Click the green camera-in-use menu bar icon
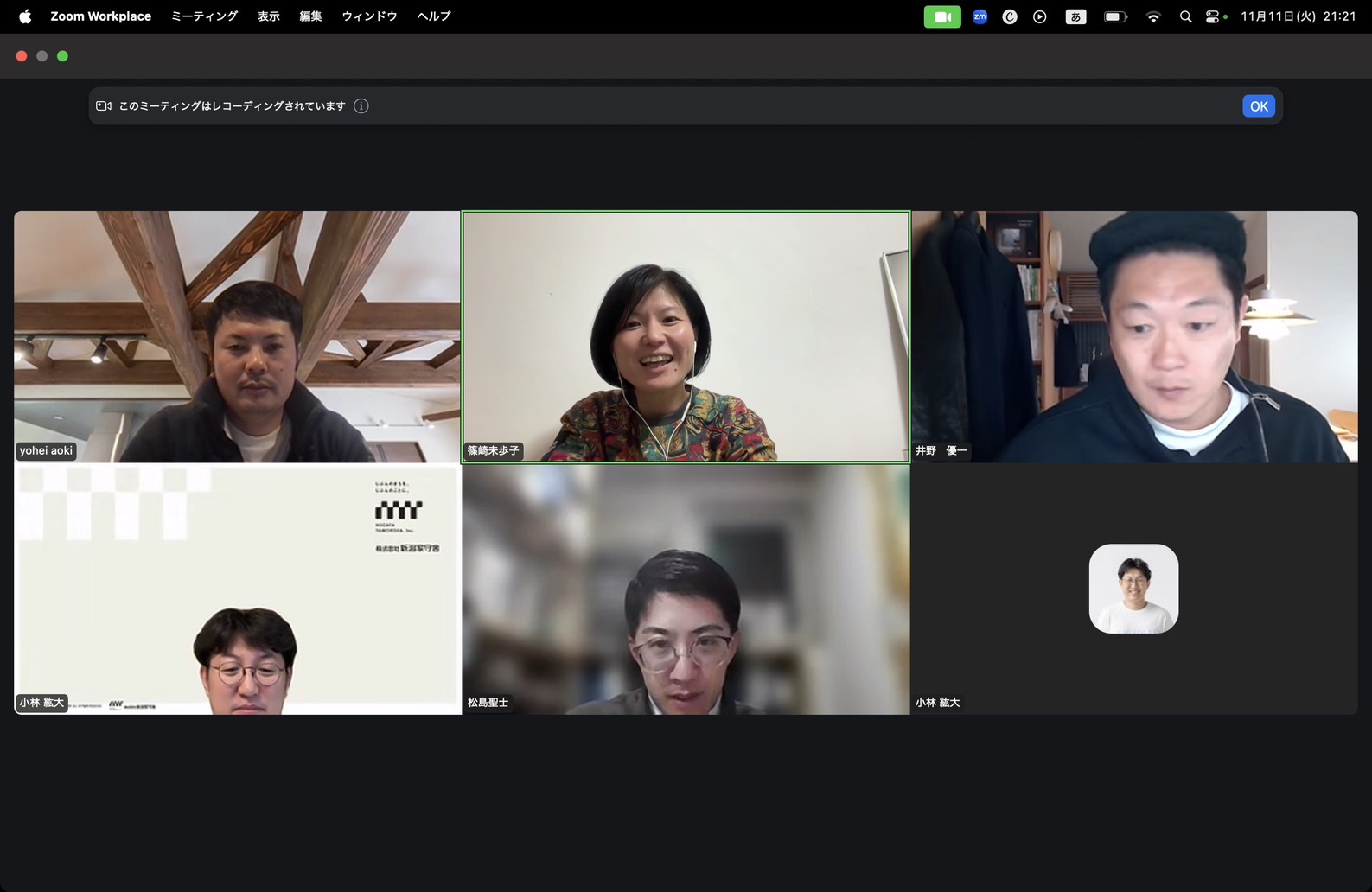Image resolution: width=1372 pixels, height=892 pixels. pos(941,16)
